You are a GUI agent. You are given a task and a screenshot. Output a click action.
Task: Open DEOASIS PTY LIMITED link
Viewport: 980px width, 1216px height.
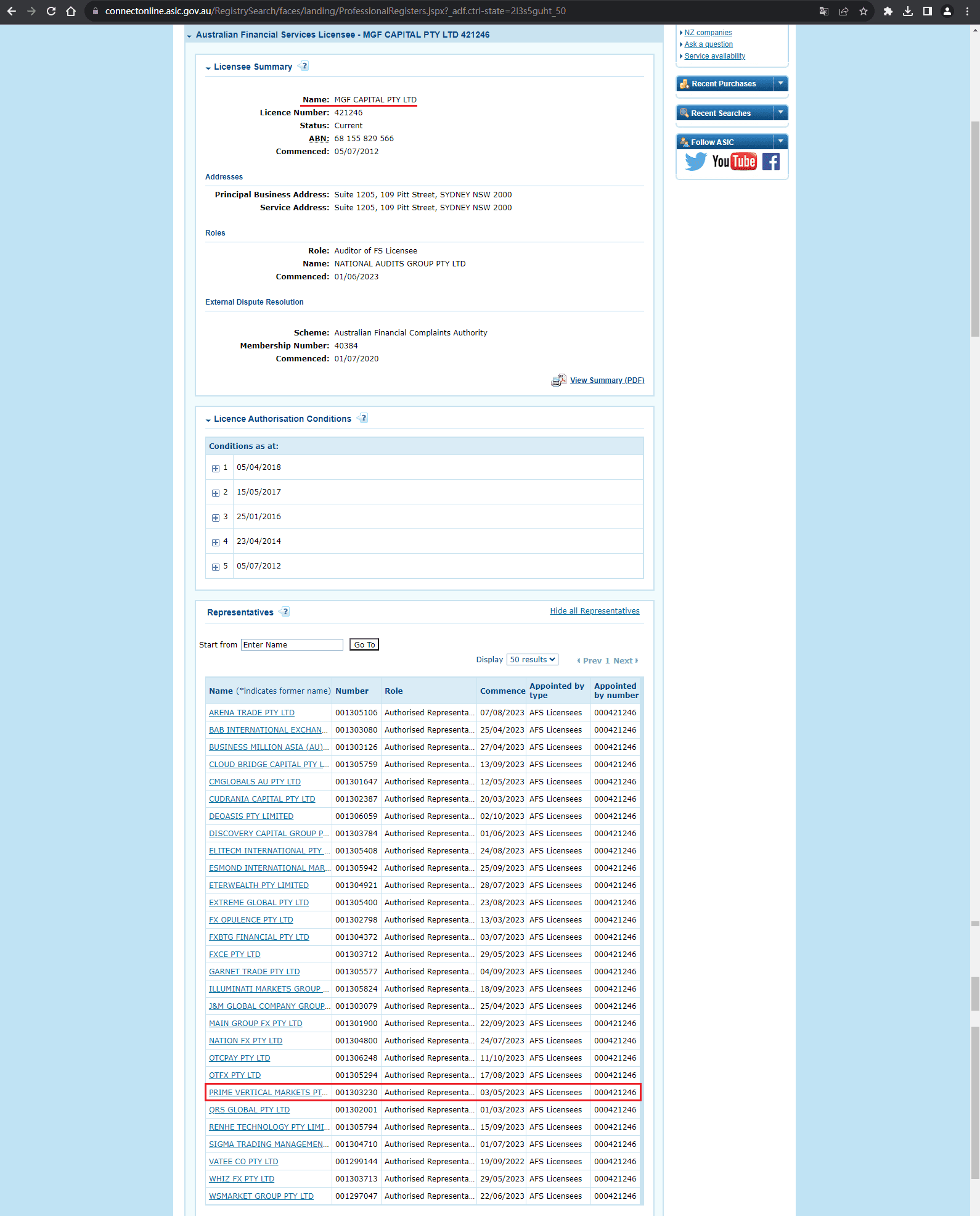[251, 816]
